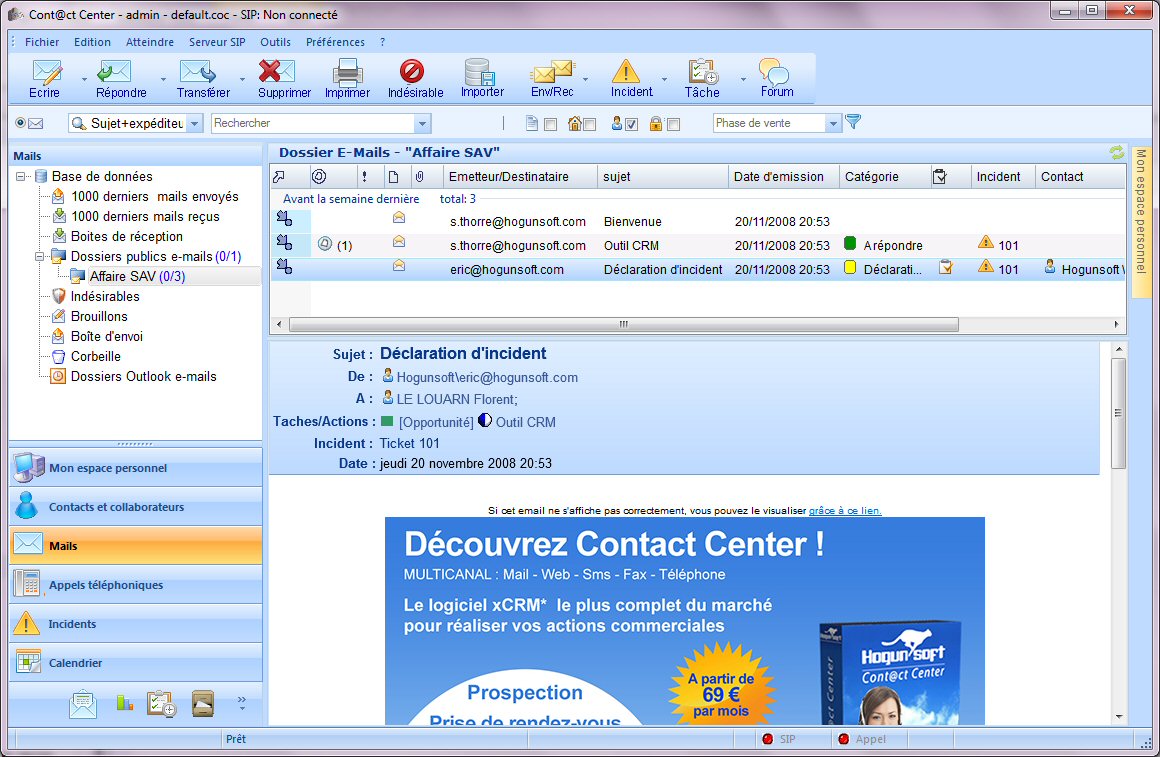
Task: Select the Affaire SAV folder
Action: (x=137, y=276)
